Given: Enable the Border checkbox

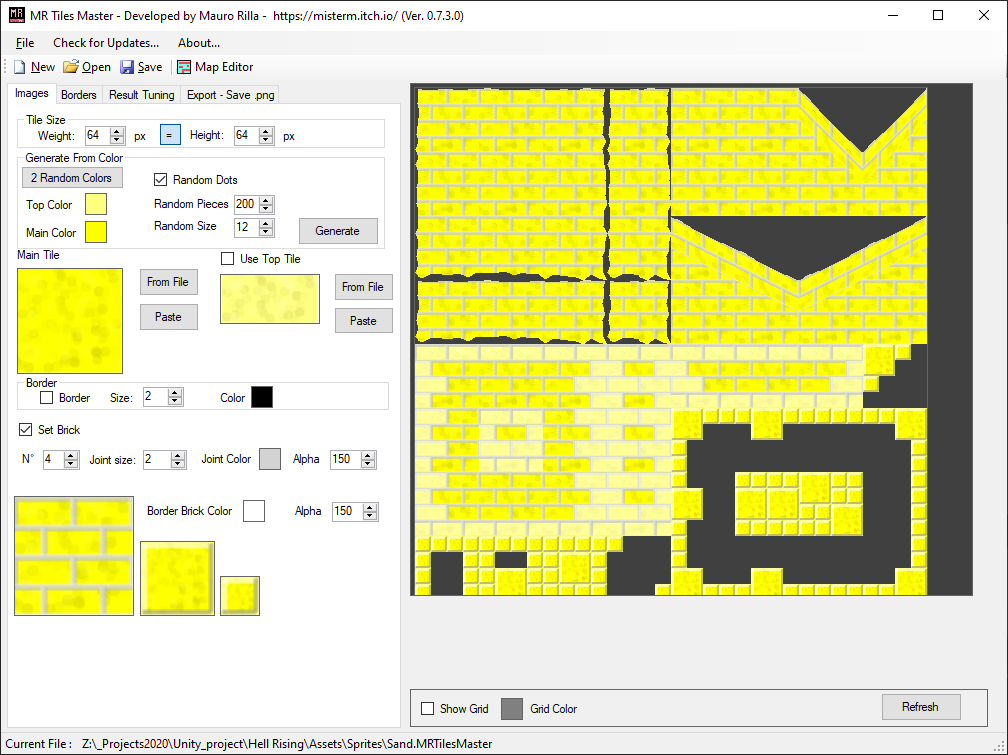Looking at the screenshot, I should 46,397.
